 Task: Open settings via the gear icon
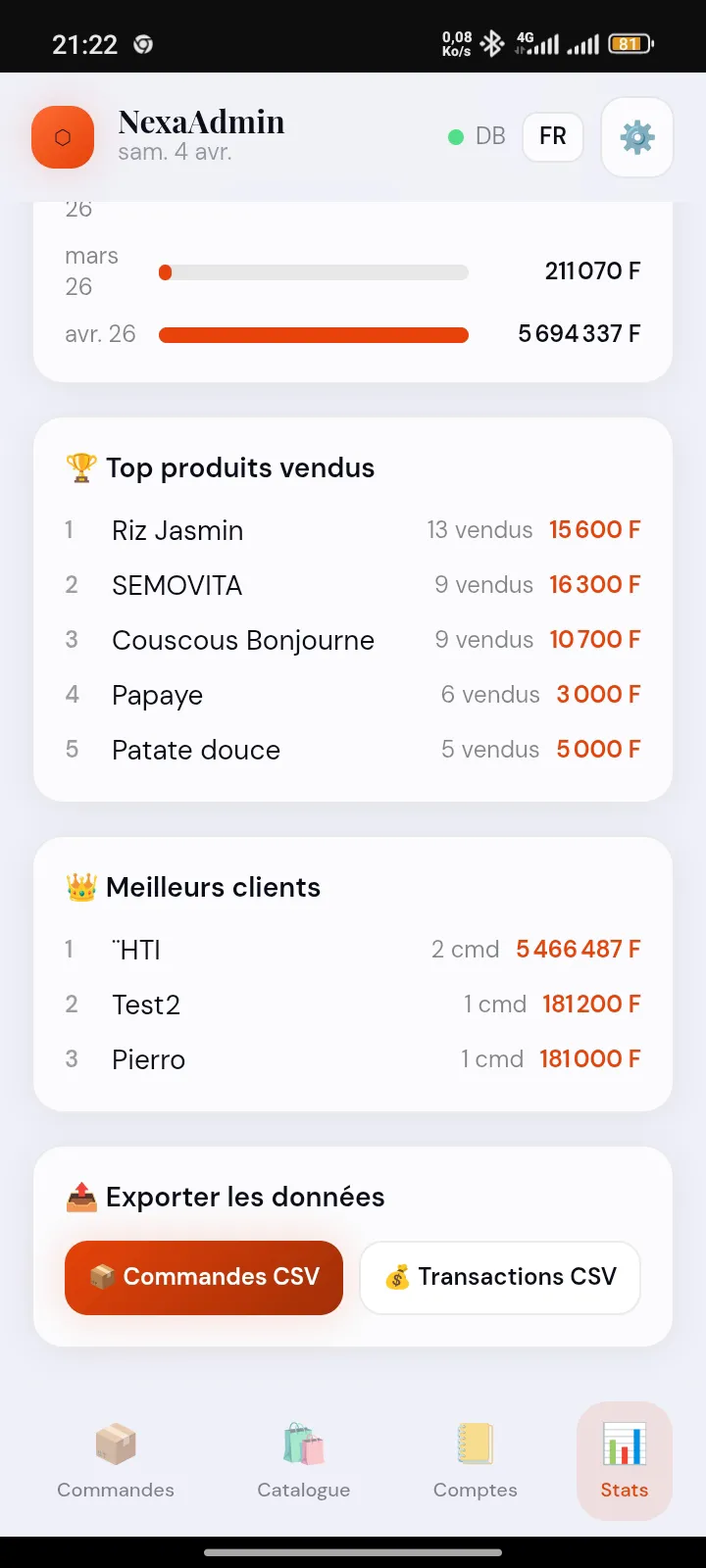pyautogui.click(x=637, y=137)
